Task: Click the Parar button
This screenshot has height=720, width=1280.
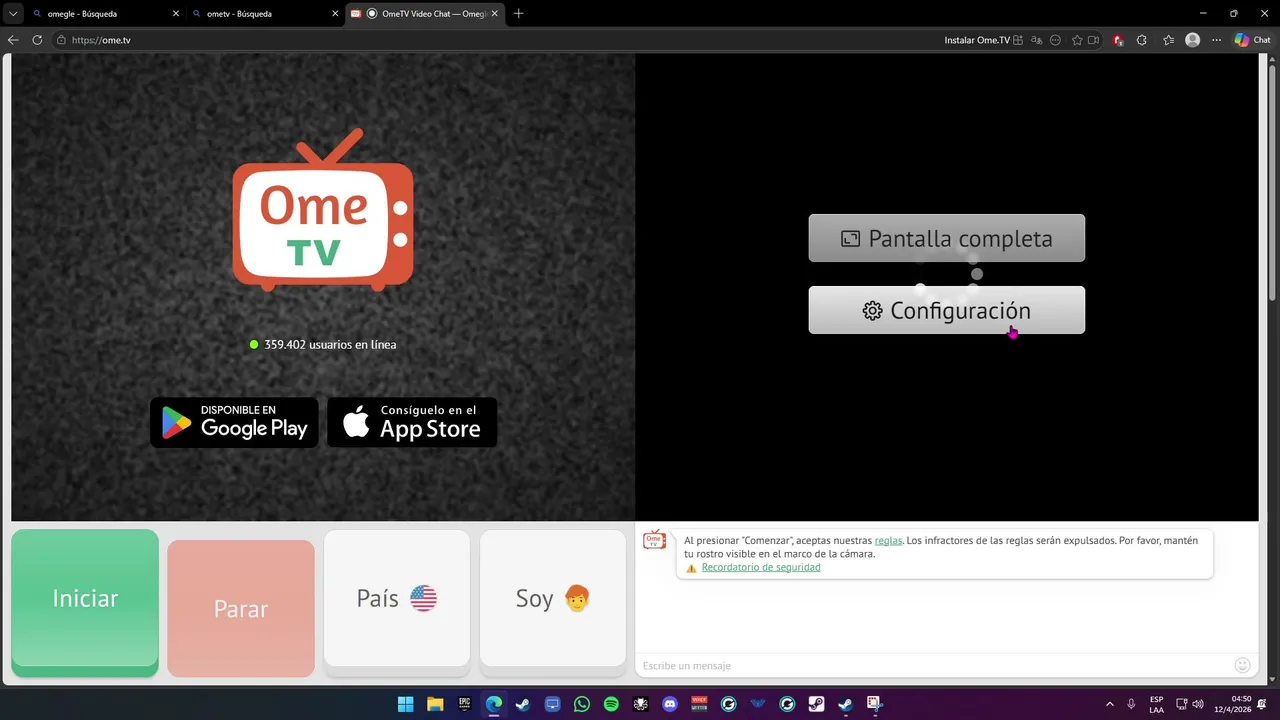Action: (x=241, y=608)
